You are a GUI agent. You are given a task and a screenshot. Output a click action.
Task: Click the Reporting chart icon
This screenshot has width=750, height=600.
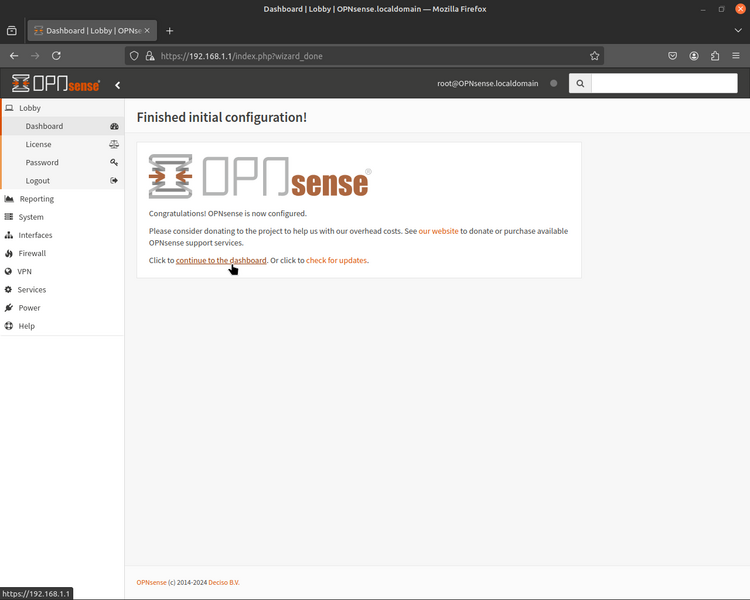coord(9,199)
